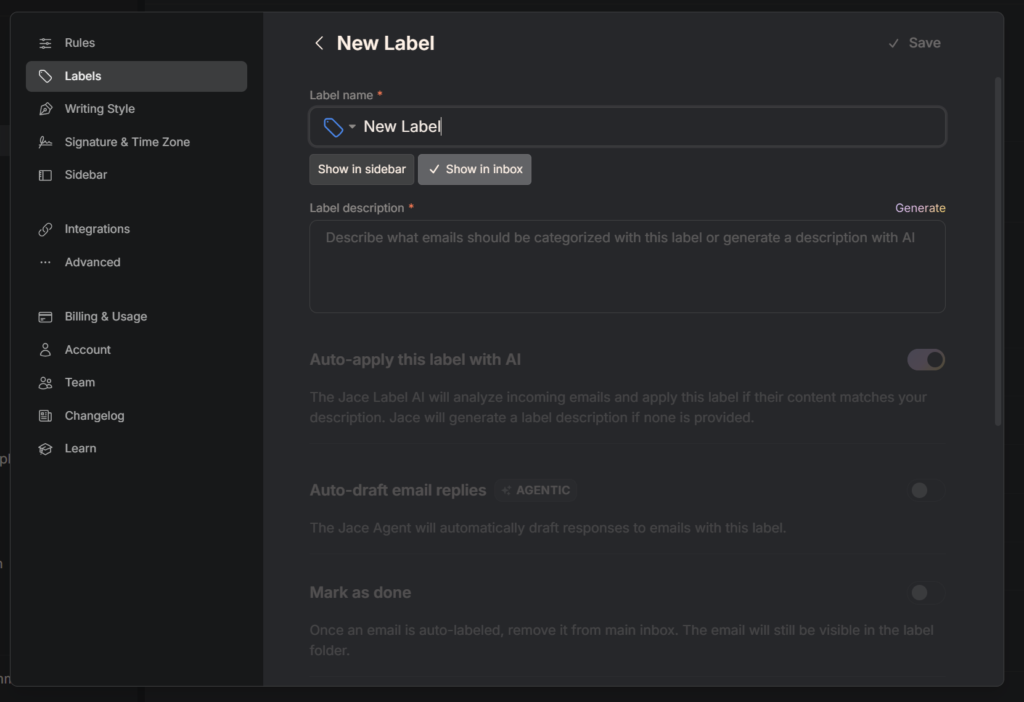Go back using the chevron beside New Label
The width and height of the screenshot is (1024, 702).
[x=319, y=43]
